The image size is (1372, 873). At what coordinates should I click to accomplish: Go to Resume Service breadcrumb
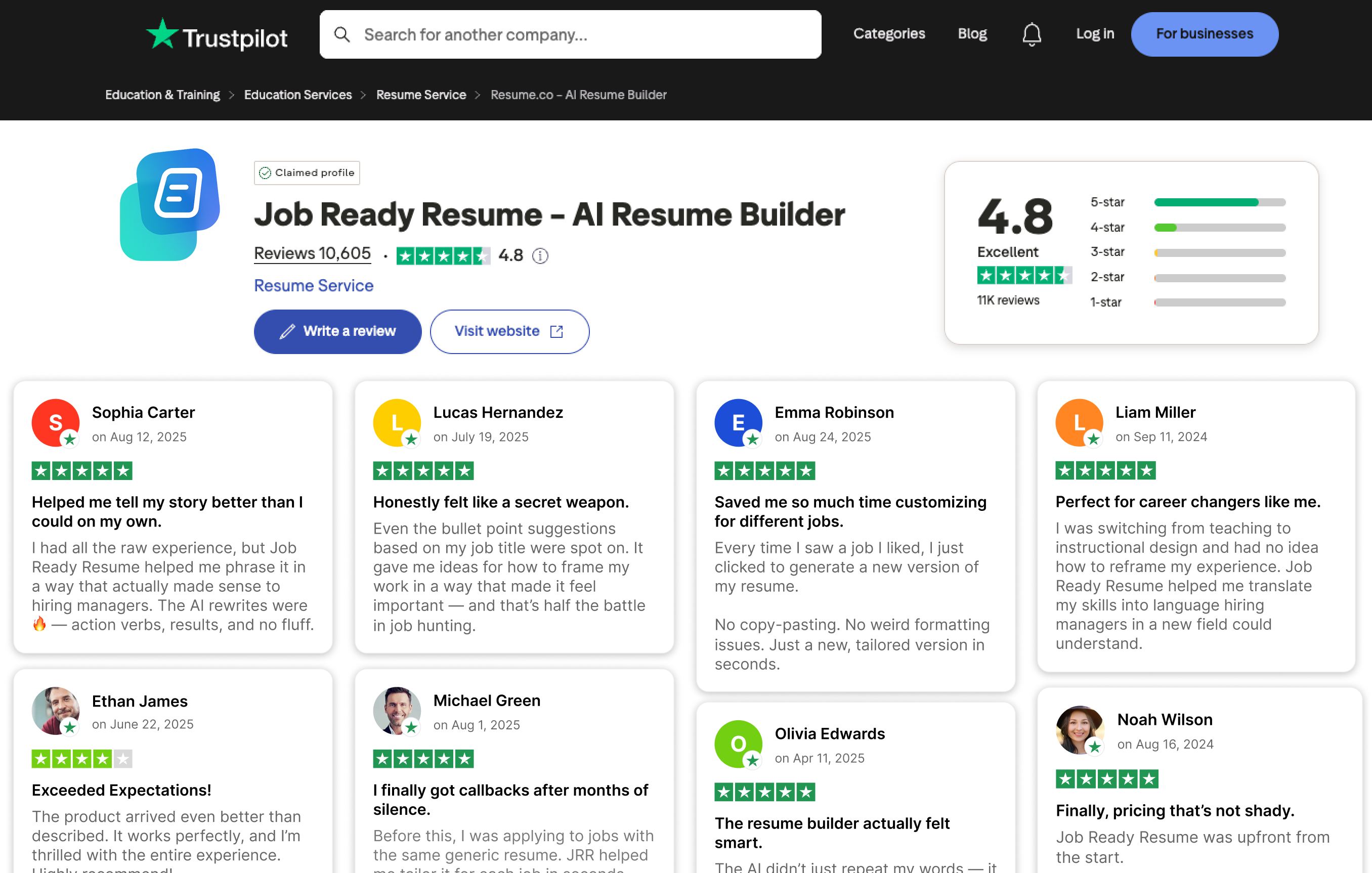[421, 95]
